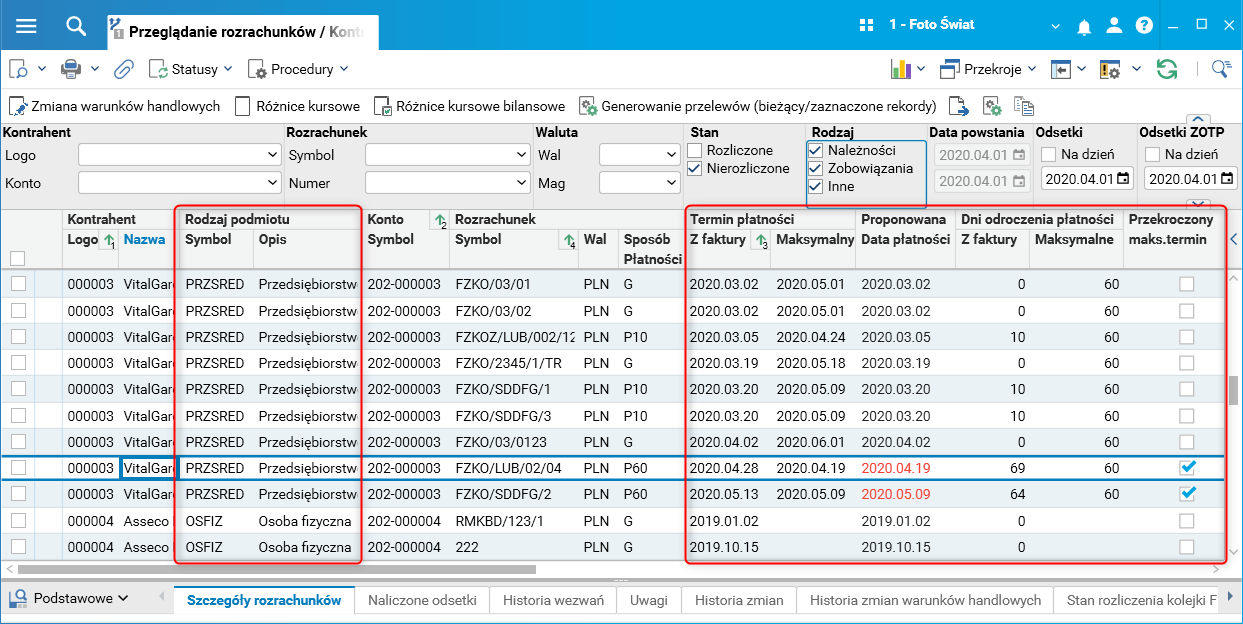Toggle Przekroczony checkbox for FZKO/LUB/02/04 row

coord(1187,467)
